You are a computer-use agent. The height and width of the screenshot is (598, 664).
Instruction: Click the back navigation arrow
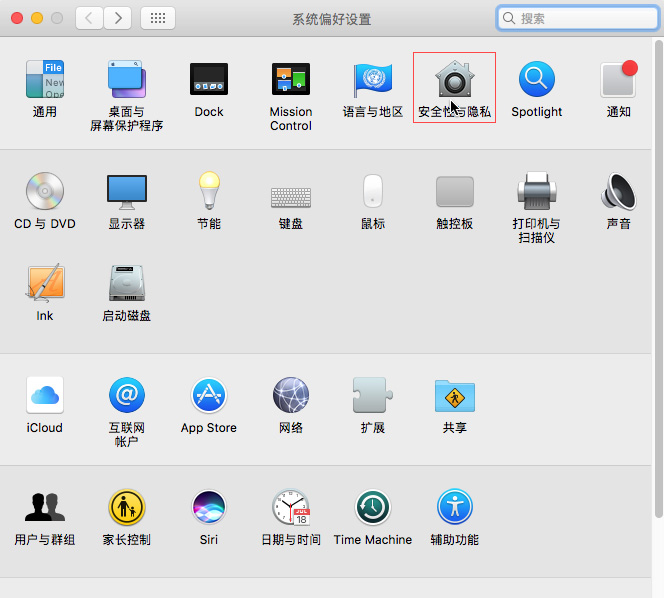(x=89, y=18)
